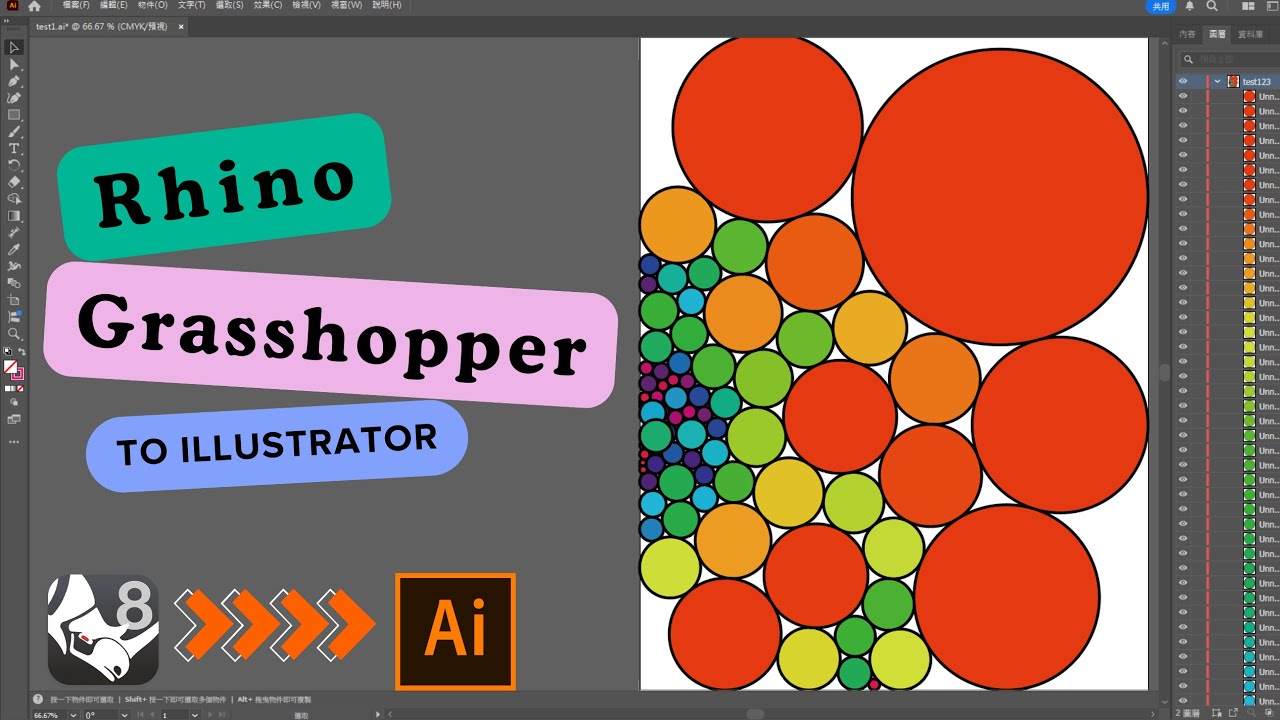Click the Fill color swatch

click(11, 367)
